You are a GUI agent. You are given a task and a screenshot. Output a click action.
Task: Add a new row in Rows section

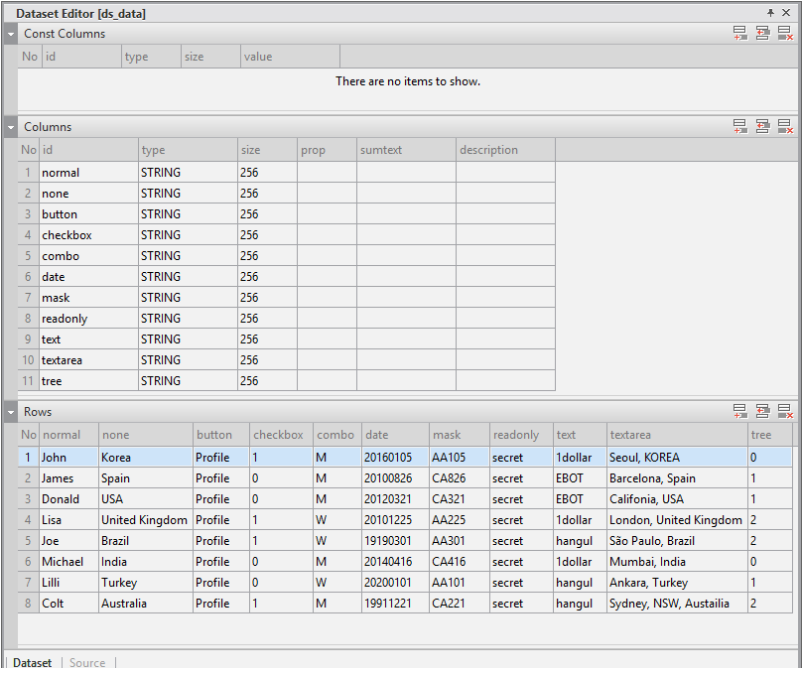[x=740, y=411]
